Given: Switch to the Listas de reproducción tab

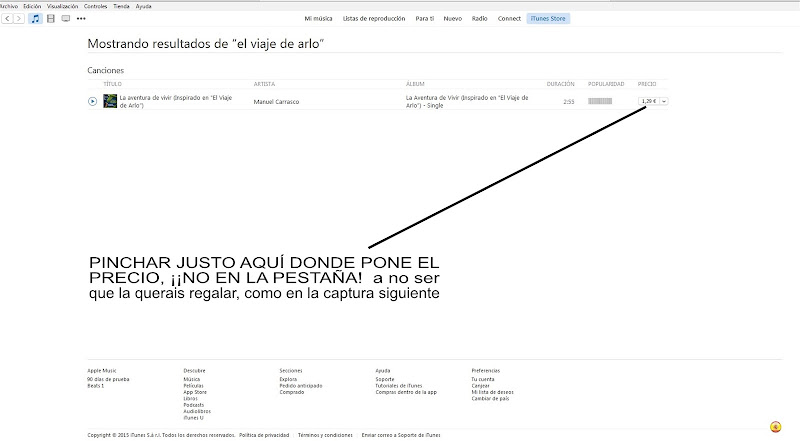Looking at the screenshot, I should [374, 19].
